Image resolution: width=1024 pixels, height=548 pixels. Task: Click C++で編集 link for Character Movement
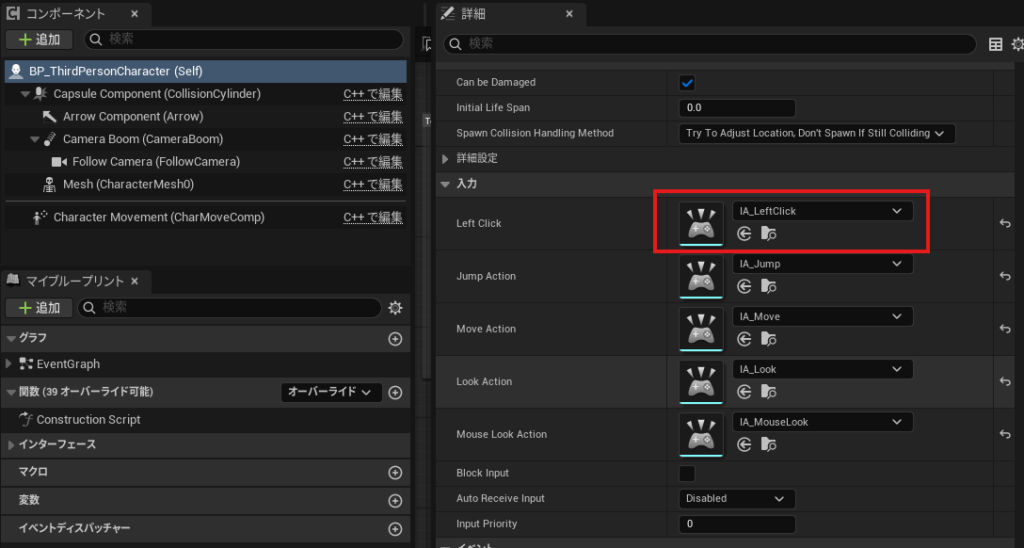pos(373,217)
